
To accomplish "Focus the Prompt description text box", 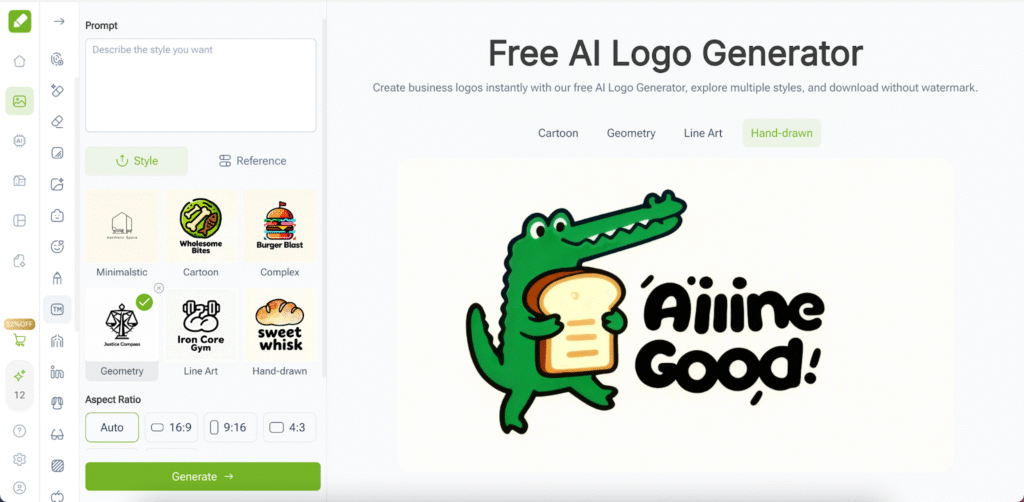I will tap(200, 86).
